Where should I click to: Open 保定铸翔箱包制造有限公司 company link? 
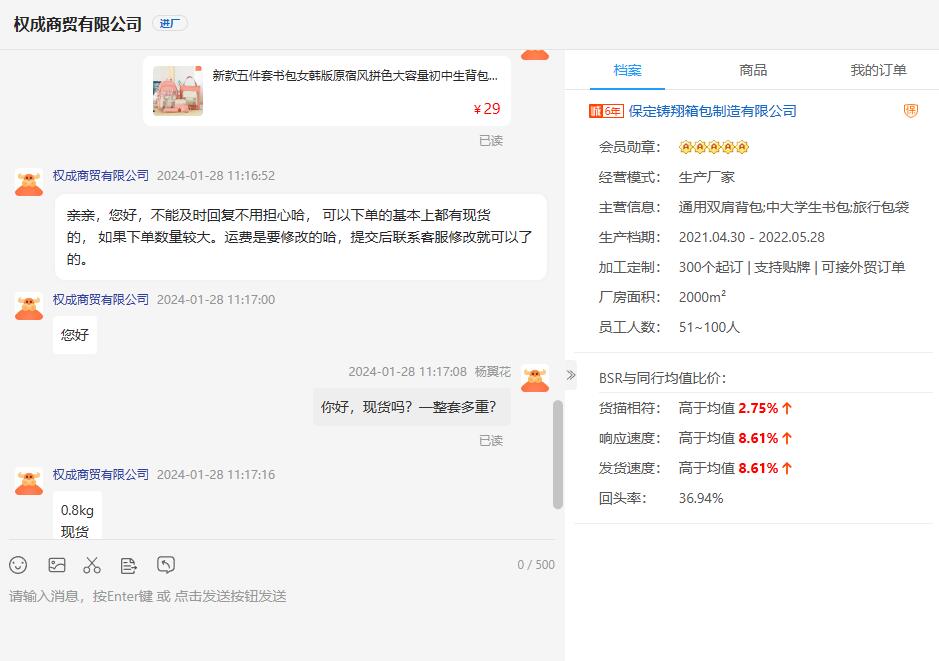coord(712,111)
